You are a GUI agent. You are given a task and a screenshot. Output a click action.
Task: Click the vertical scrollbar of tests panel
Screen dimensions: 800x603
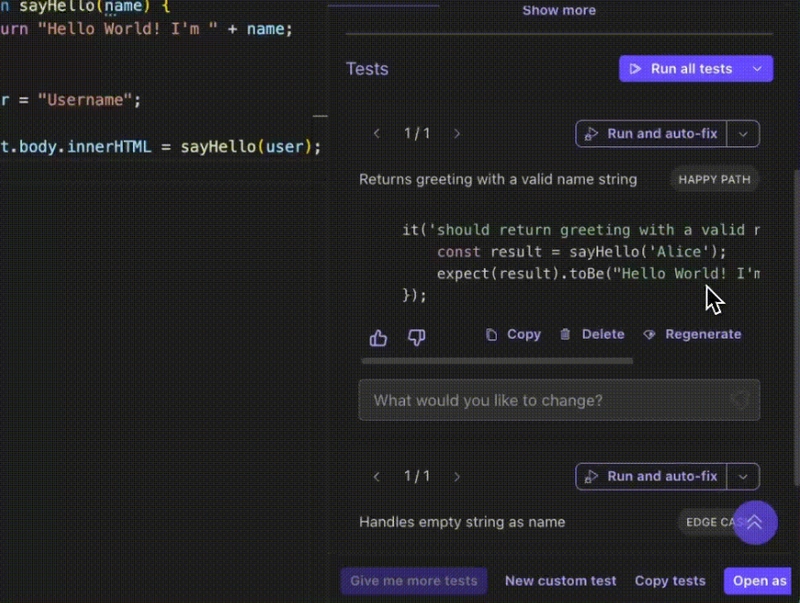pyautogui.click(x=796, y=326)
